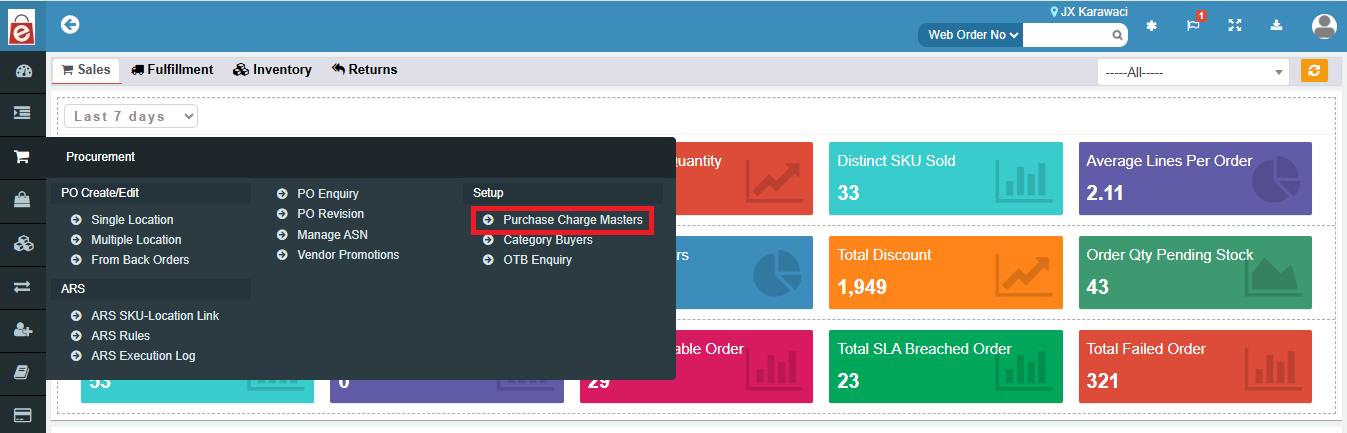This screenshot has height=433, width=1347.
Task: Click the Total Discount card
Action: (946, 272)
